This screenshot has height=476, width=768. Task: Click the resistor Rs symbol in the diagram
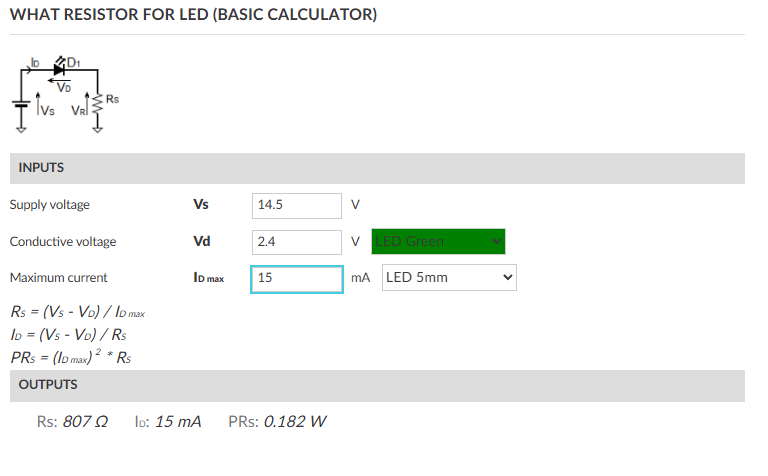coord(97,104)
